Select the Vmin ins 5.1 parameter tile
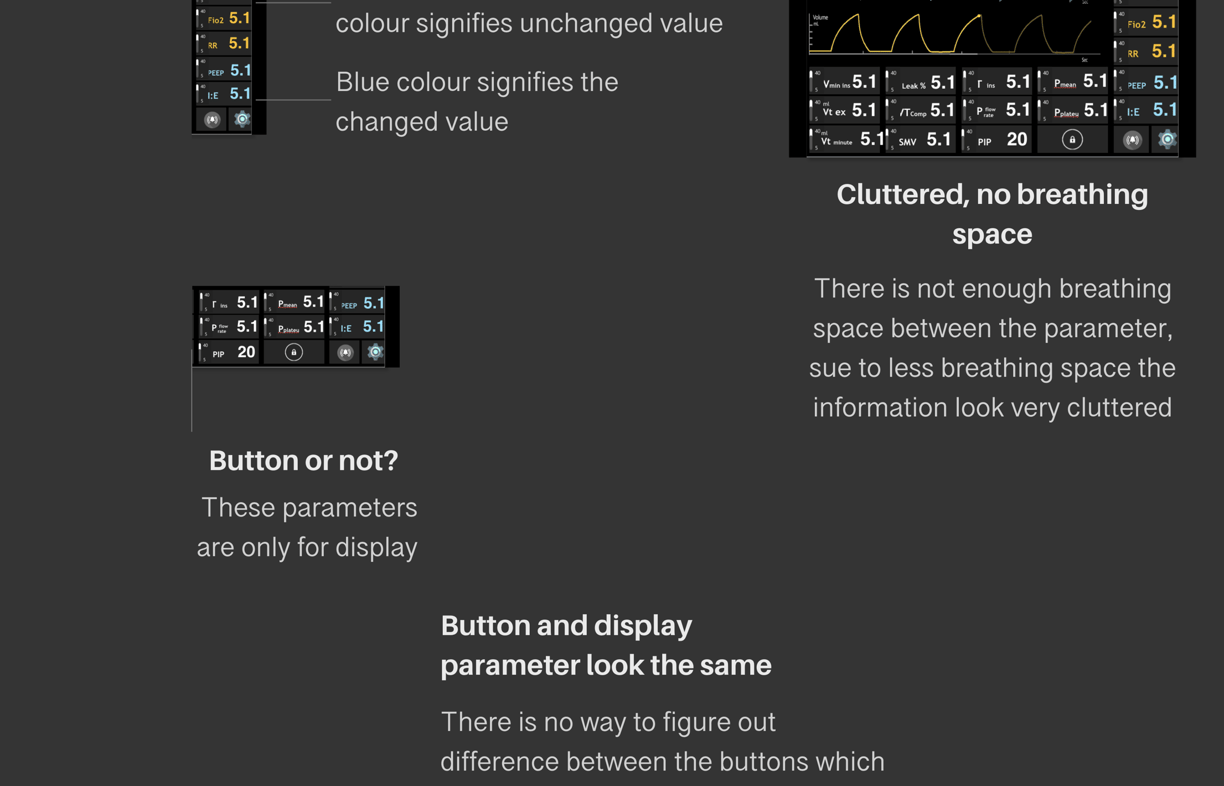1224x786 pixels. click(845, 82)
